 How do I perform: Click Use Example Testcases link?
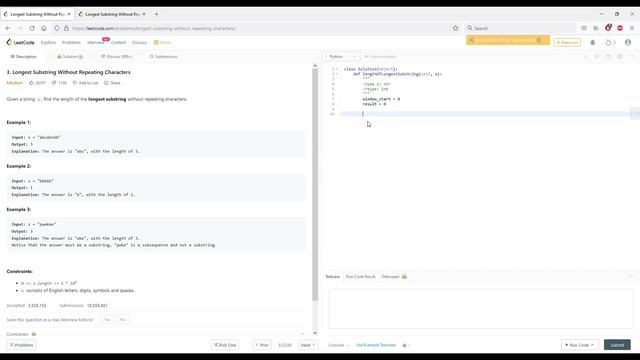376,345
